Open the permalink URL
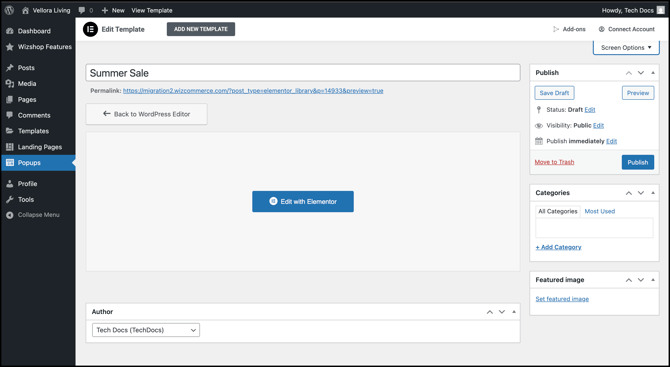The image size is (670, 367). [253, 91]
